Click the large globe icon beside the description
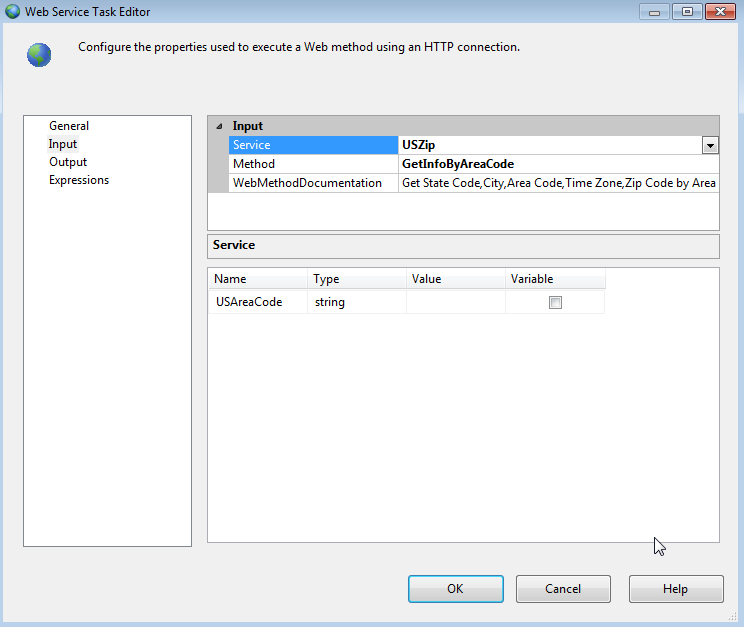Screen dimensions: 744x627 coord(39,55)
